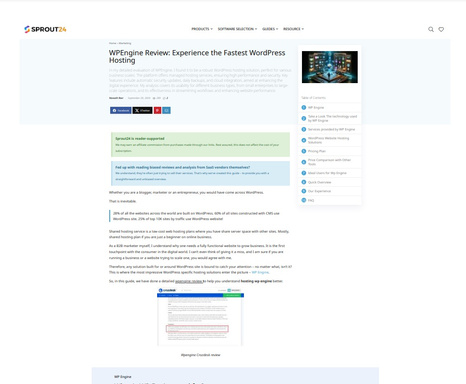Expand the Guides menu
Screen dimensions: 466x384
point(270,29)
